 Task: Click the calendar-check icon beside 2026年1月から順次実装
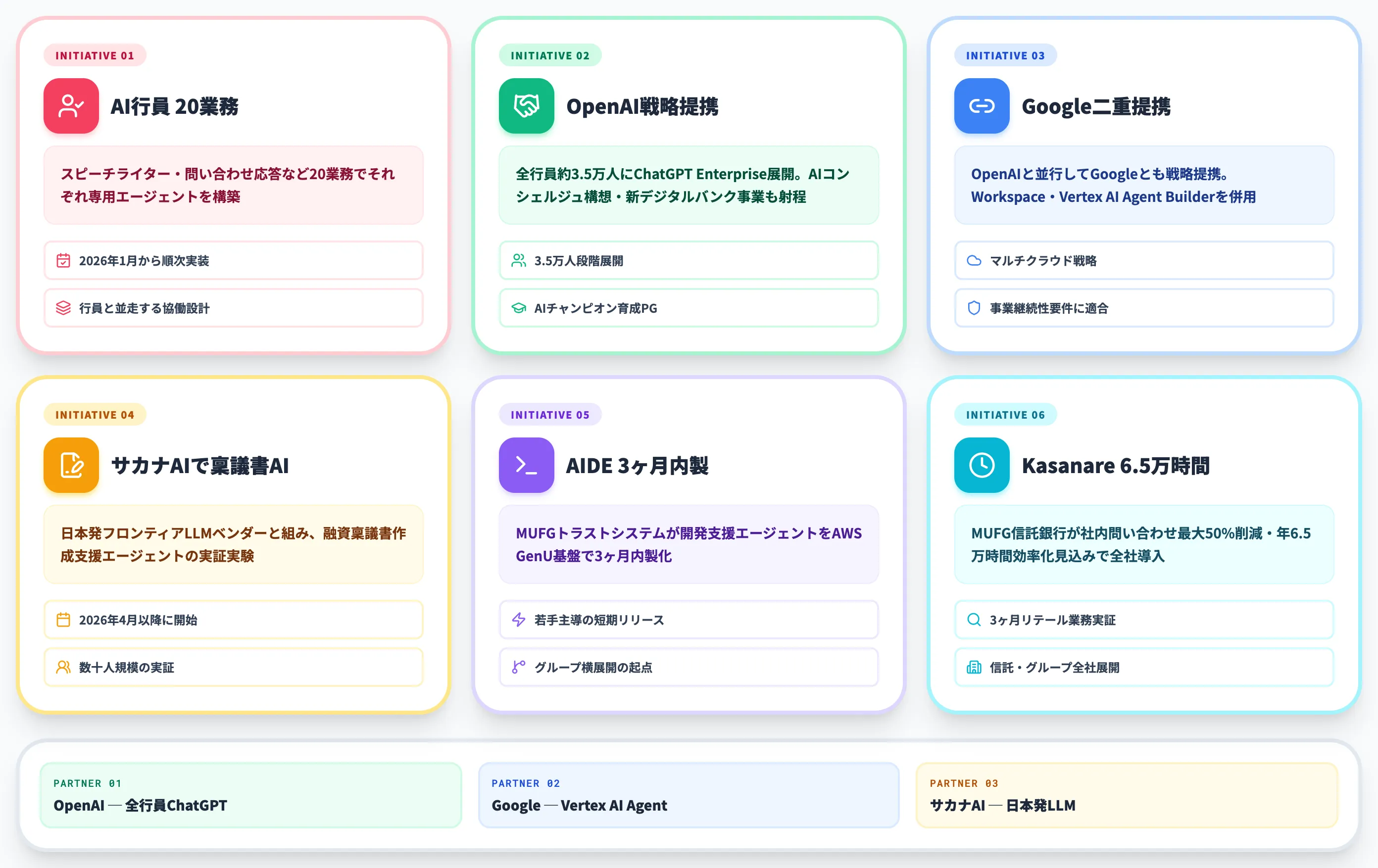pyautogui.click(x=63, y=260)
